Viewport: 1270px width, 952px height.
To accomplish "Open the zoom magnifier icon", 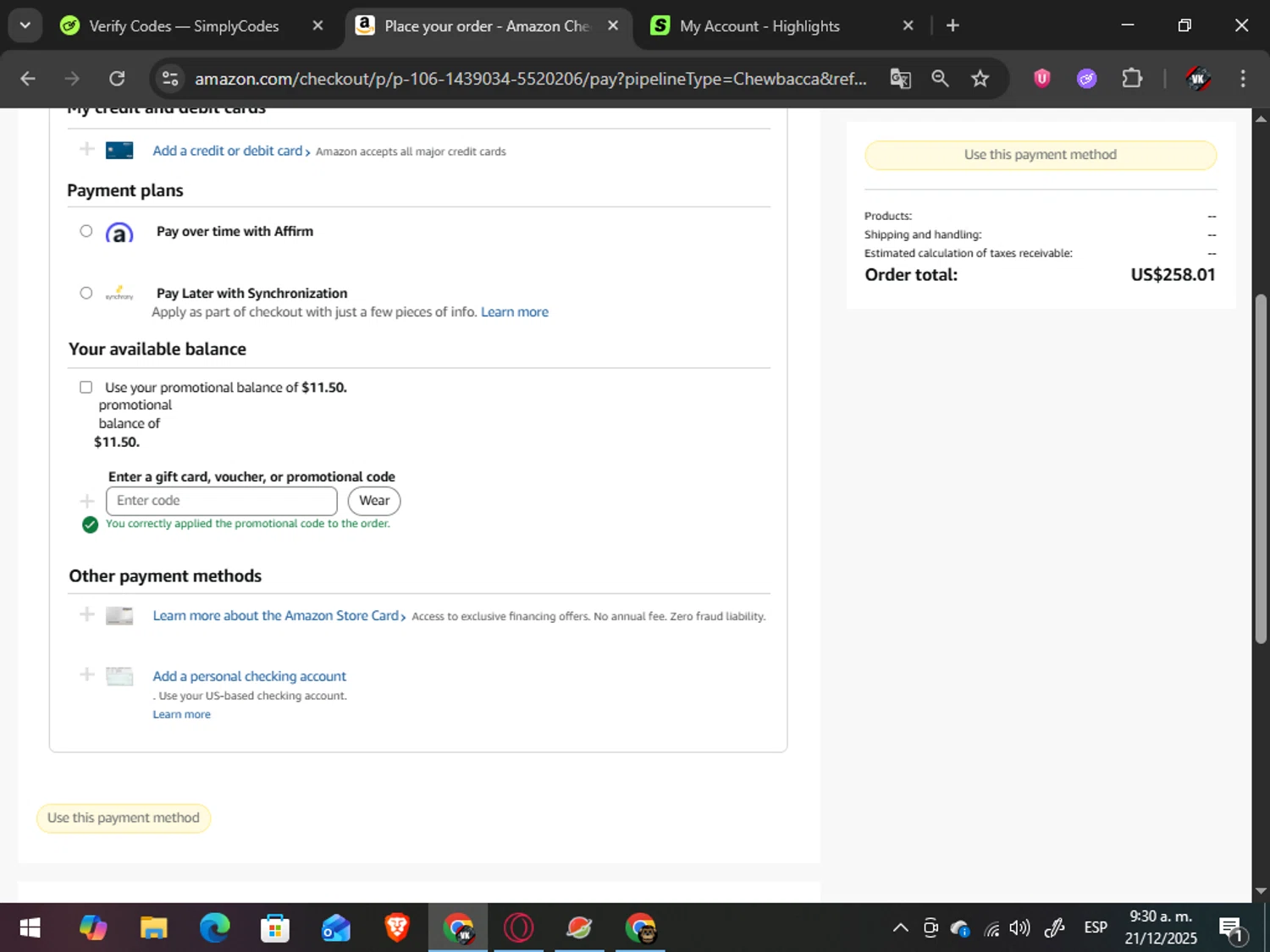I will (x=940, y=79).
